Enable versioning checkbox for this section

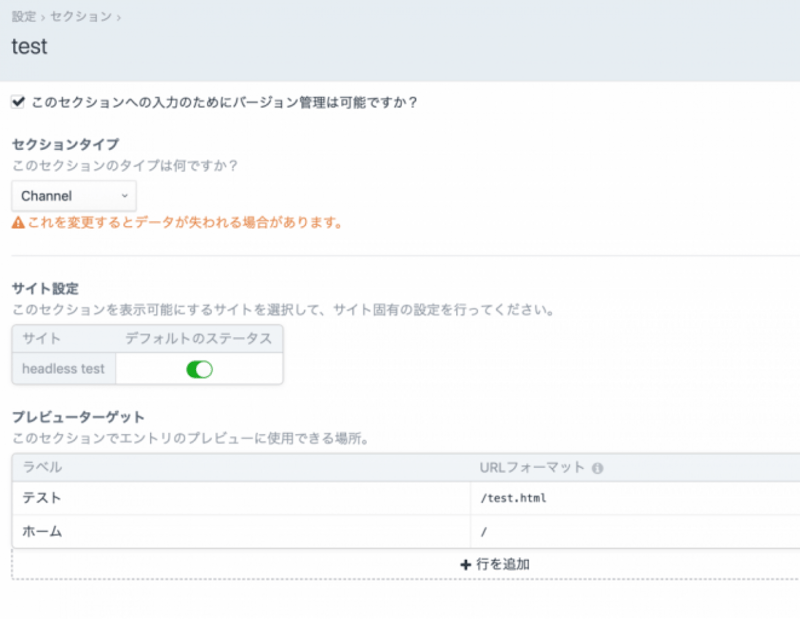tap(18, 102)
